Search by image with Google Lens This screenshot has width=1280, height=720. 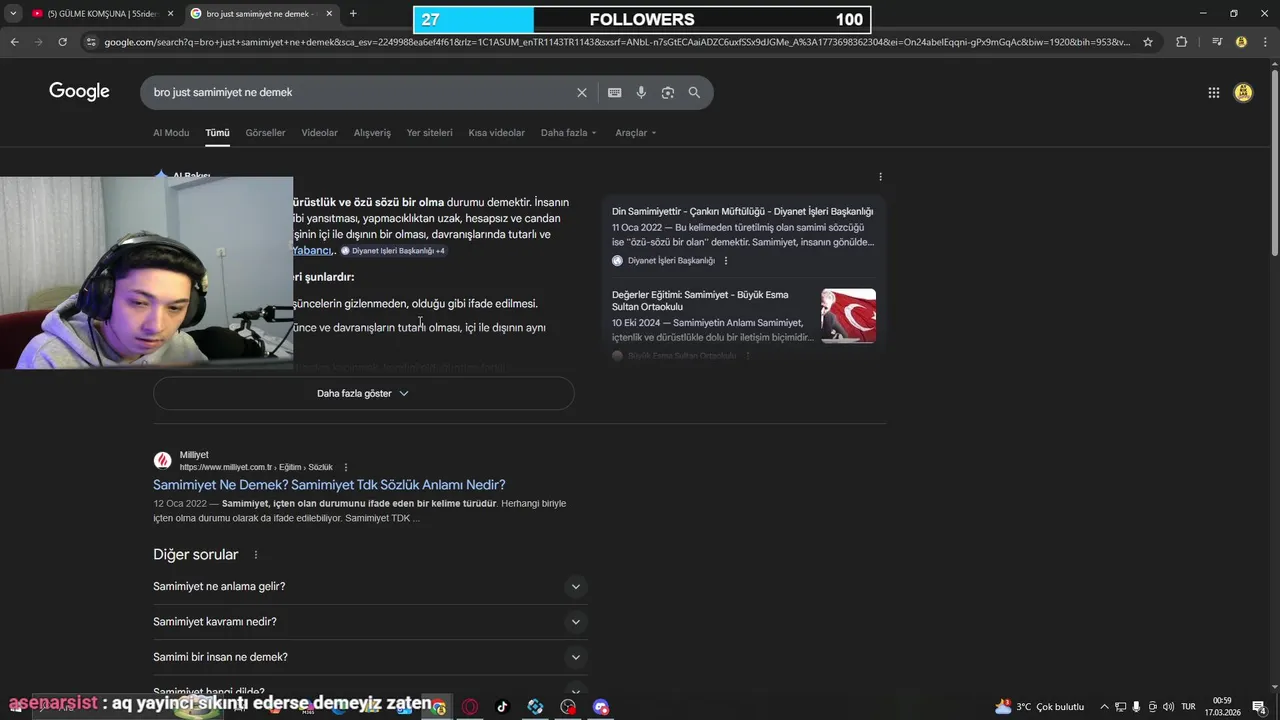pyautogui.click(x=667, y=92)
